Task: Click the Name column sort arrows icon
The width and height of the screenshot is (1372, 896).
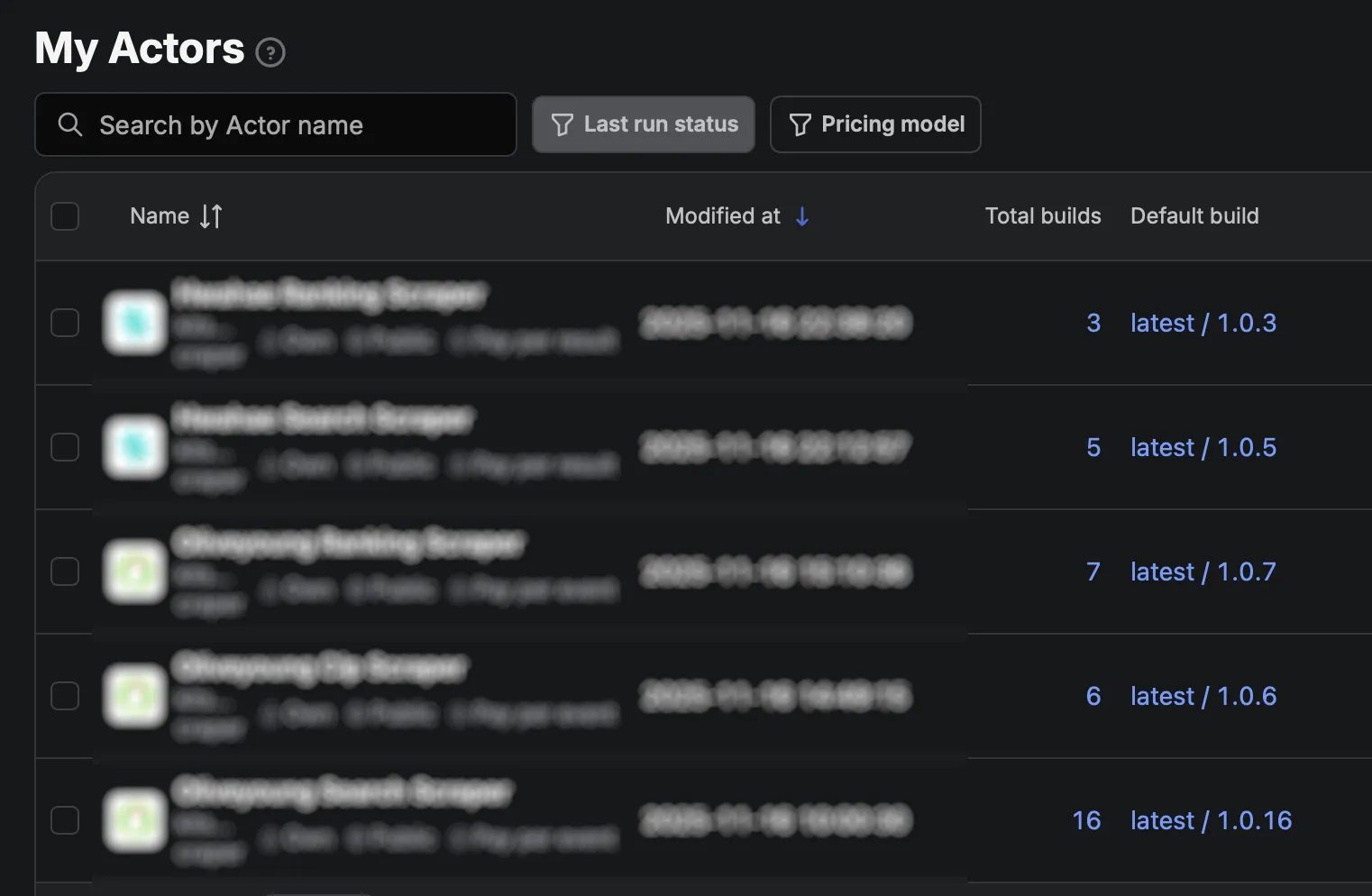Action: click(x=211, y=216)
